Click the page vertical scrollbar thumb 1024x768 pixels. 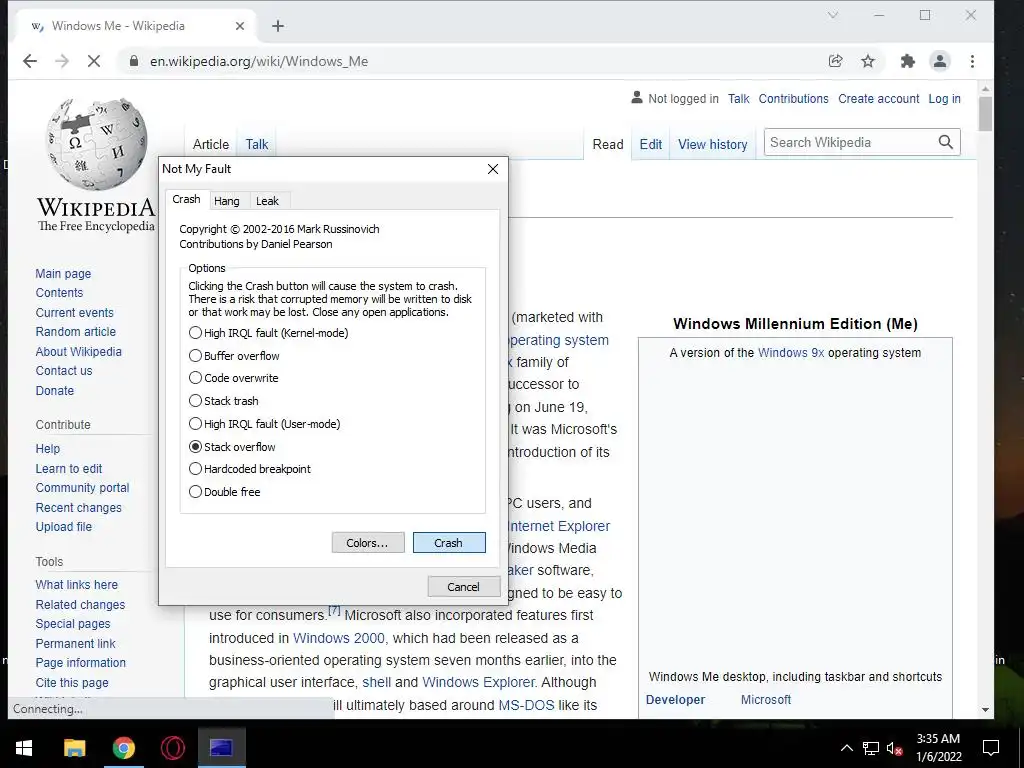[x=985, y=114]
